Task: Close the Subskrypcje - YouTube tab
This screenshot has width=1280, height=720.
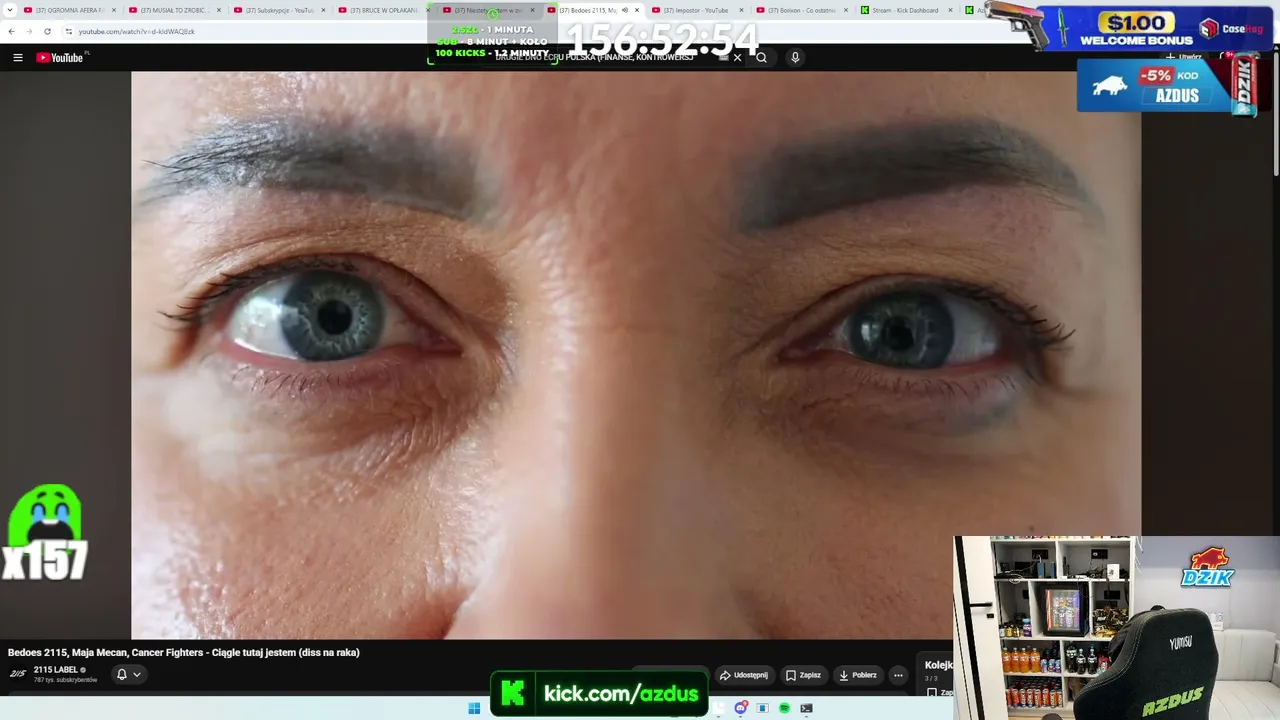Action: click(323, 10)
